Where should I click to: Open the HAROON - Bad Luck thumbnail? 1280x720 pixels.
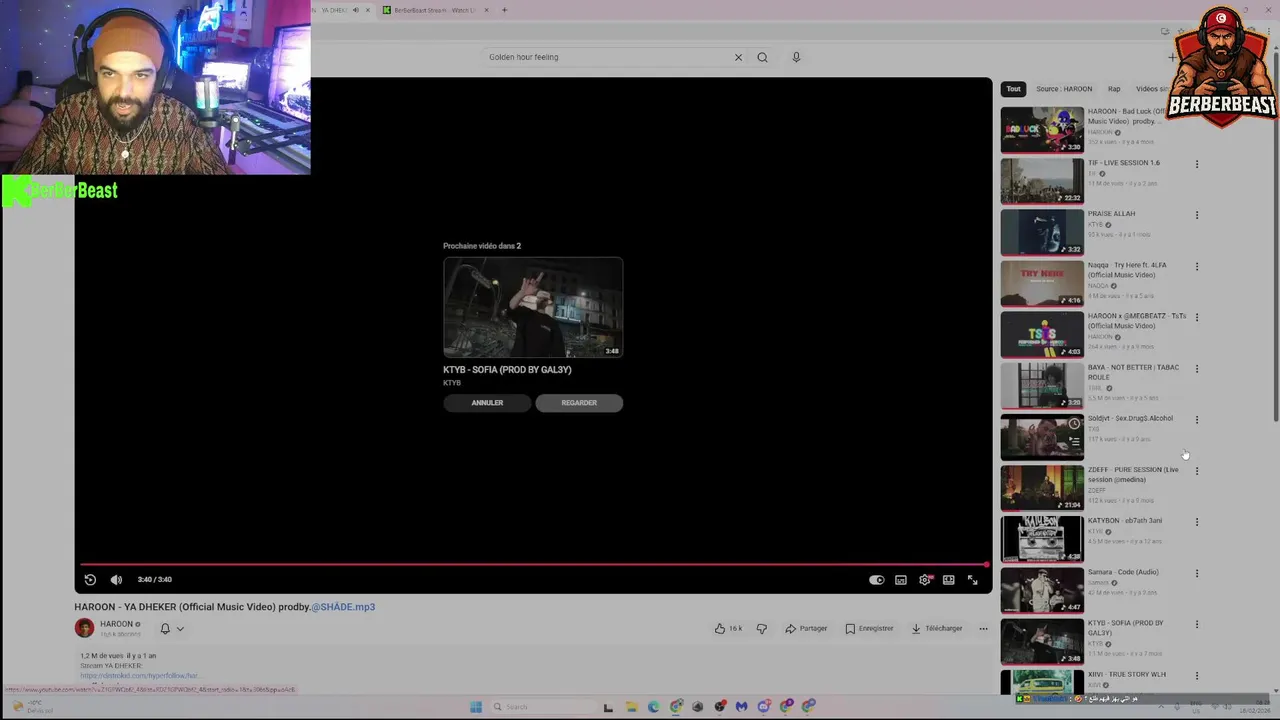(1042, 130)
